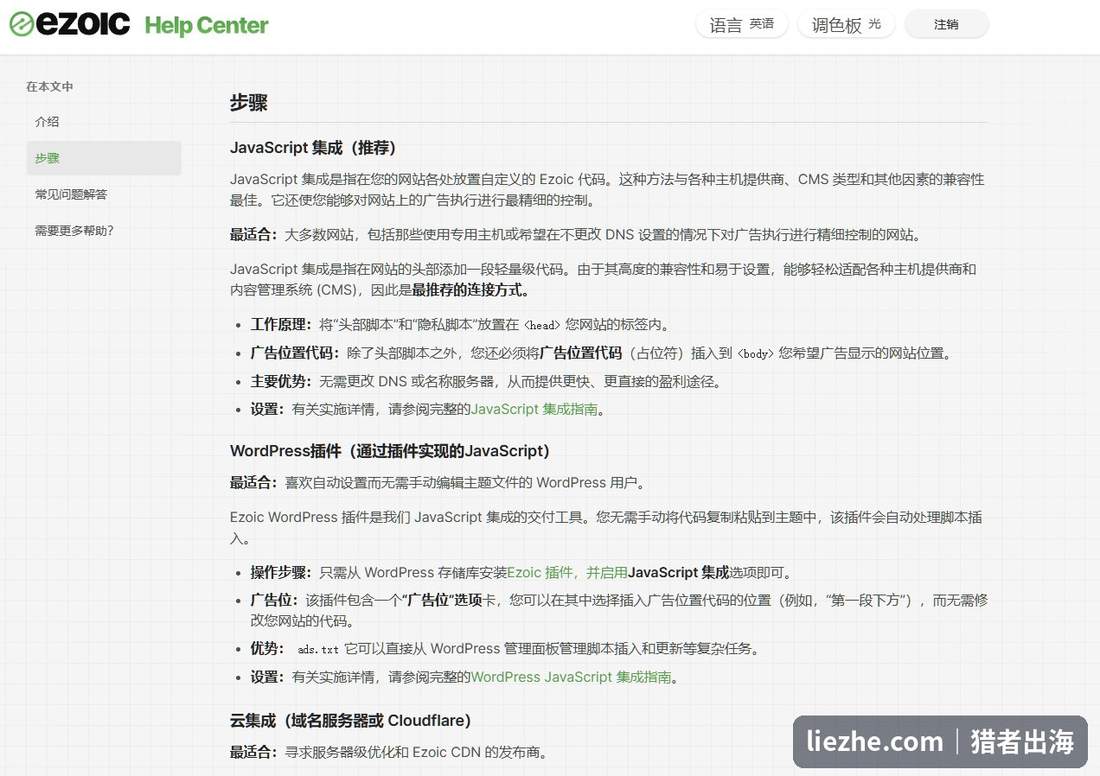Screen dimensions: 1100x776
Task: Open the 调色板 theme dropdown
Action: click(846, 25)
